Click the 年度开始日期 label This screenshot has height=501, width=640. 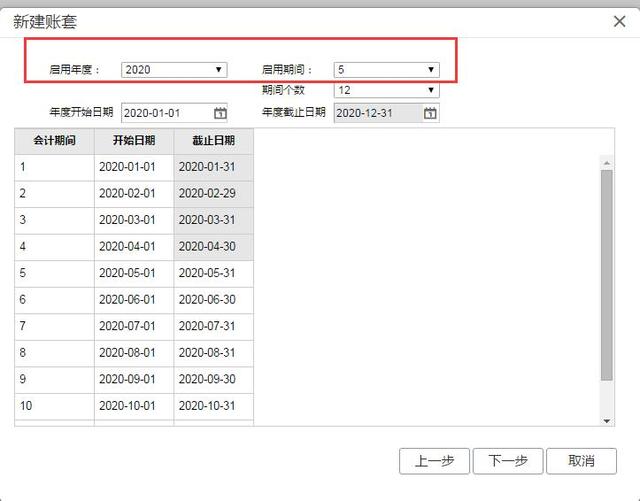coord(81,112)
